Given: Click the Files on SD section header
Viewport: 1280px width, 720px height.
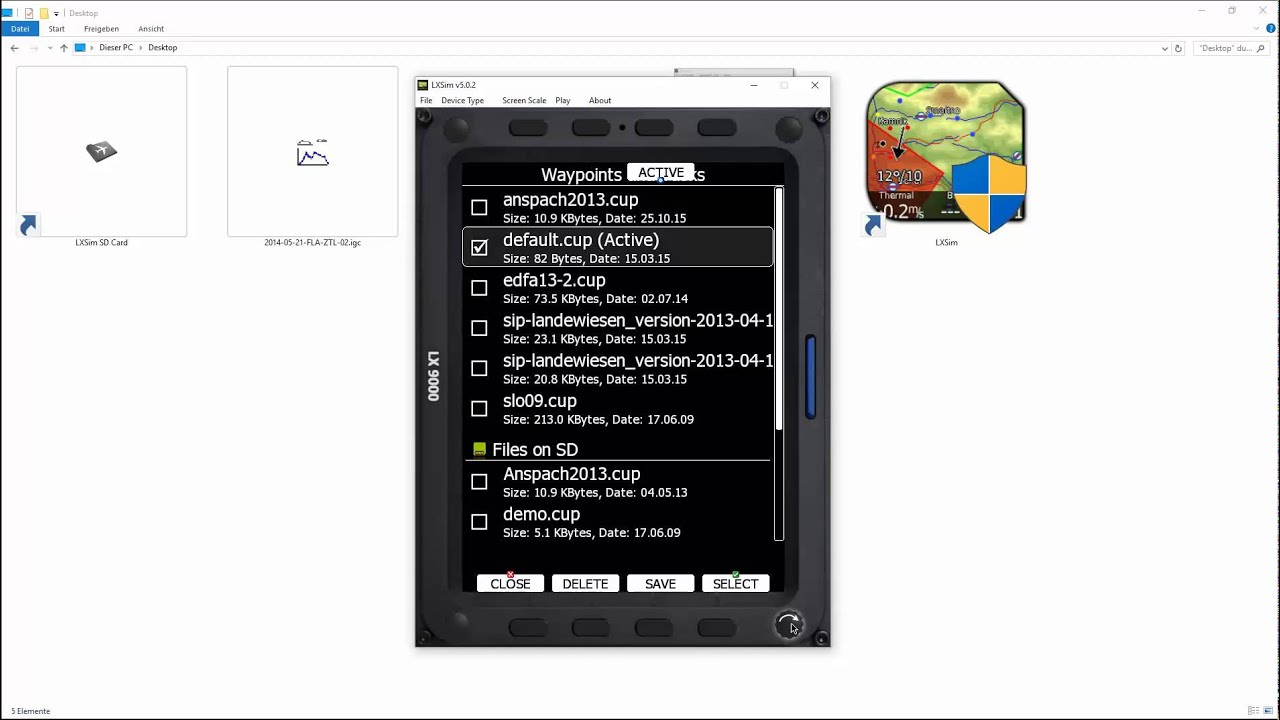Looking at the screenshot, I should (535, 450).
